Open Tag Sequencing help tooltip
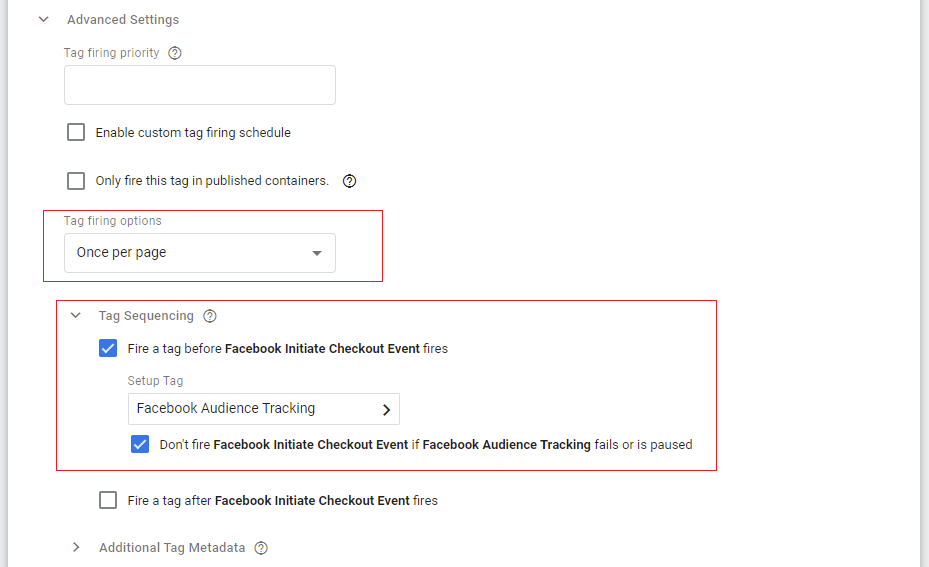 tap(210, 316)
